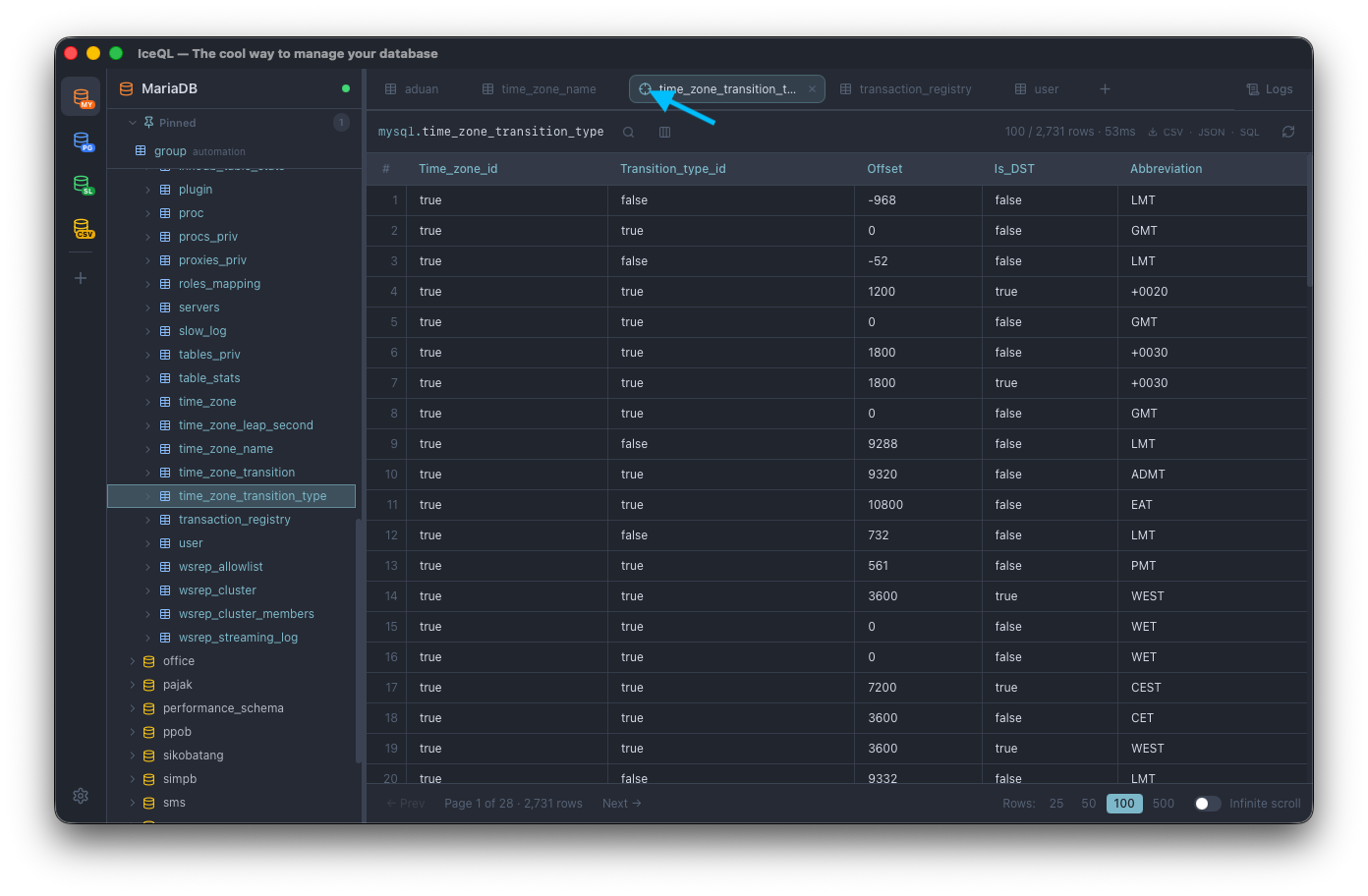Expand the procs_priv table node
1368x896 pixels.
(148, 237)
